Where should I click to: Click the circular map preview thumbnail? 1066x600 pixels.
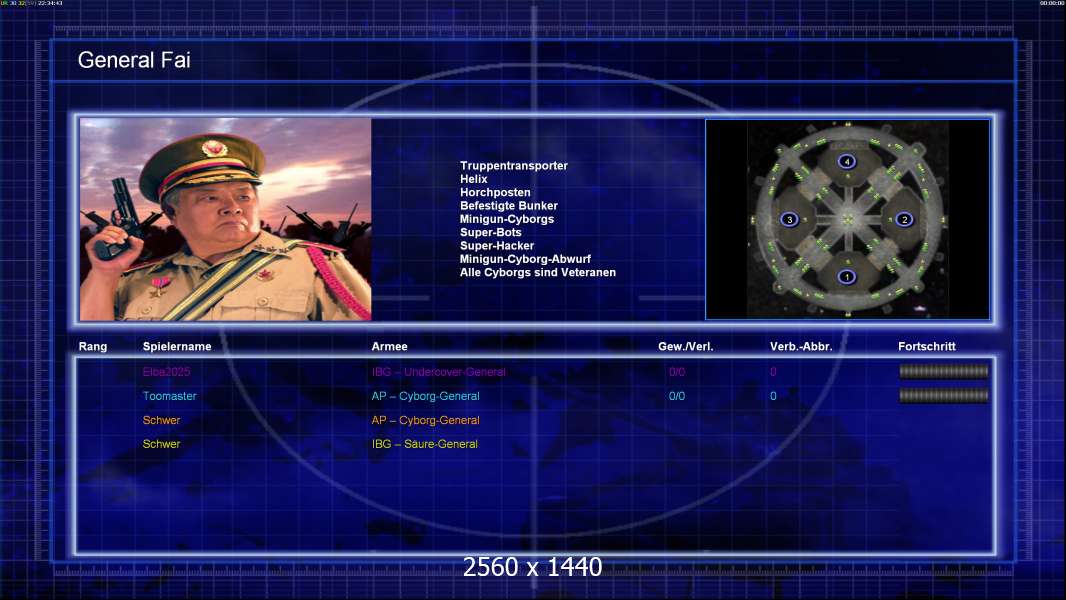[x=847, y=219]
